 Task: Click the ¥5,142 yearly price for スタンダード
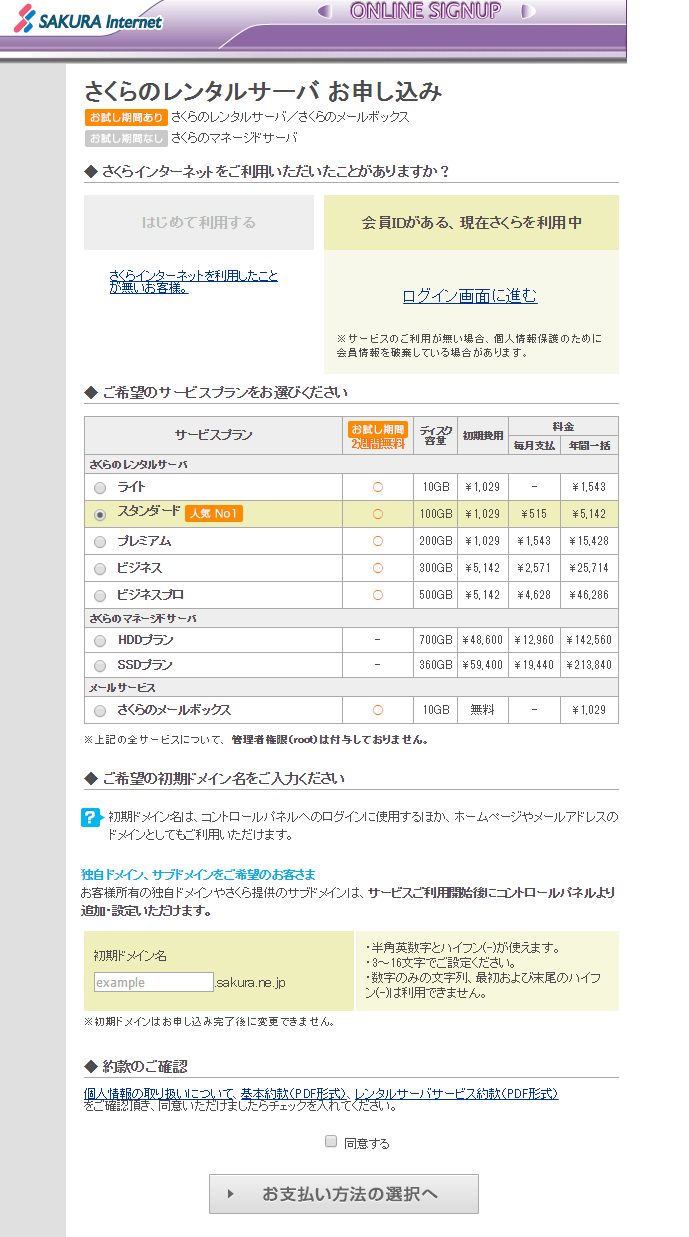click(x=589, y=514)
